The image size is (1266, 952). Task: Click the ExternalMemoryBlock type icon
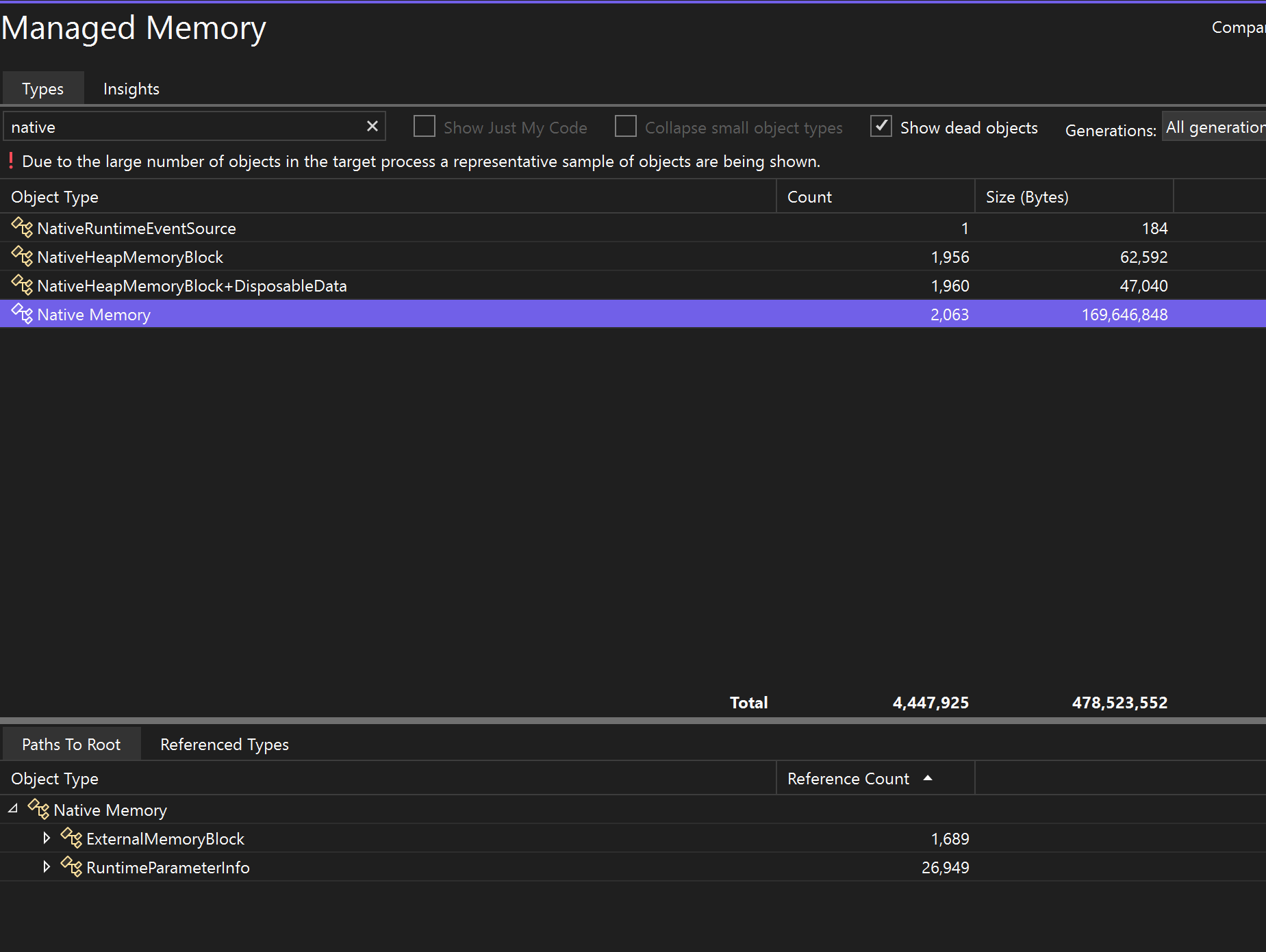71,838
